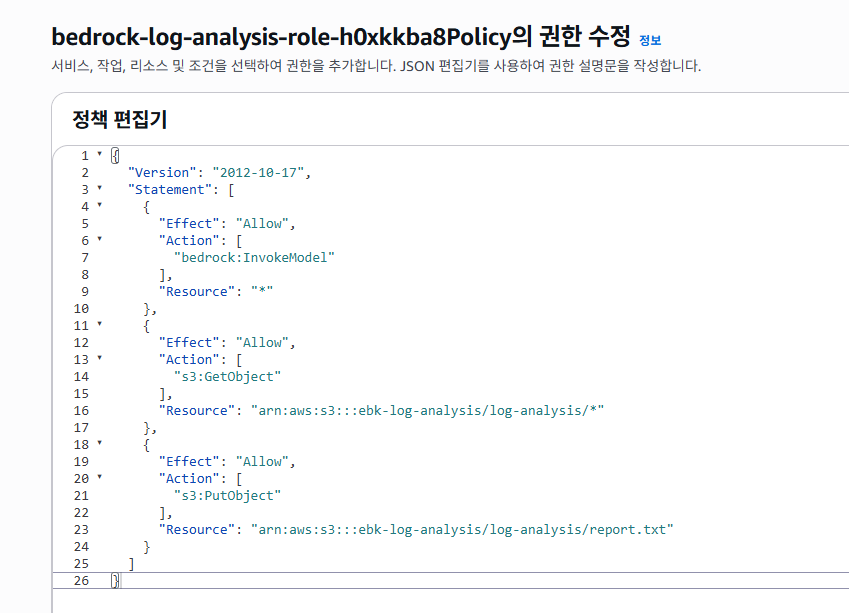
Task: Click the "s3:PutObject" action text
Action: coord(227,495)
